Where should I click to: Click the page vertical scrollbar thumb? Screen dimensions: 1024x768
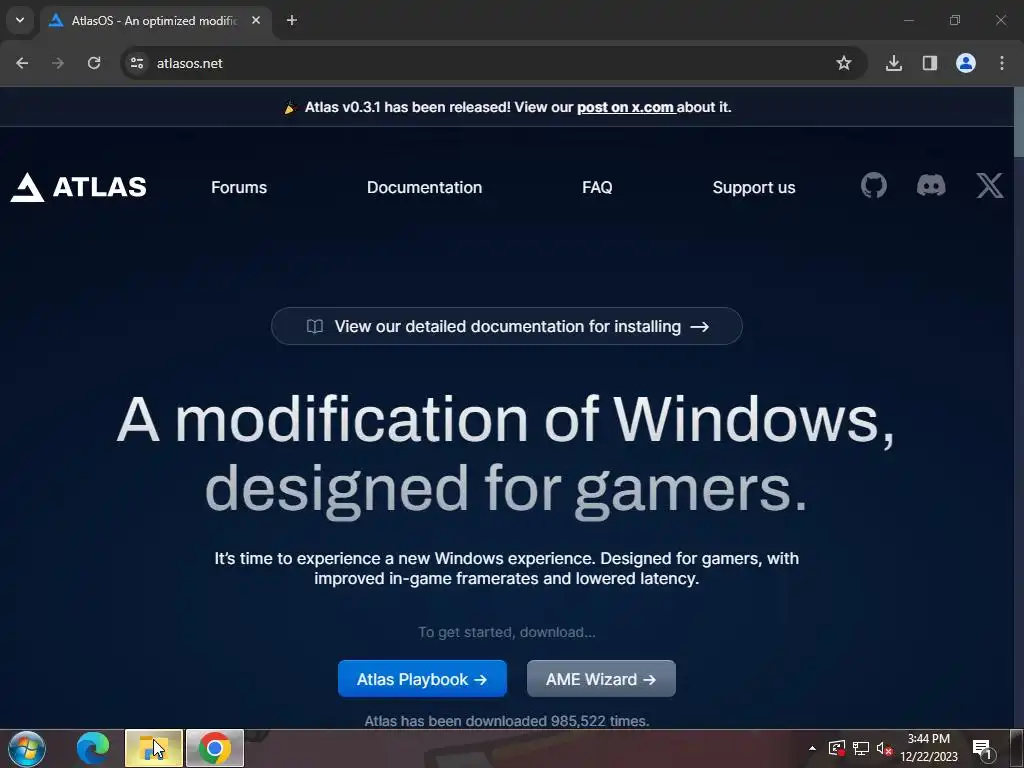[1019, 121]
